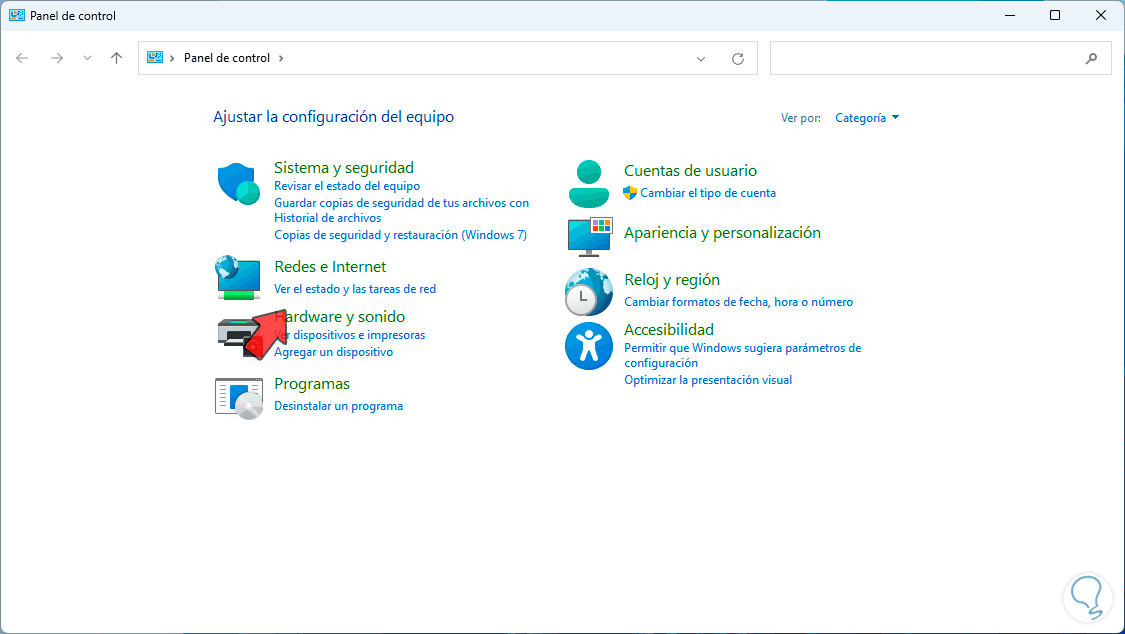
Task: Open Reloj y región category
Action: pos(672,280)
